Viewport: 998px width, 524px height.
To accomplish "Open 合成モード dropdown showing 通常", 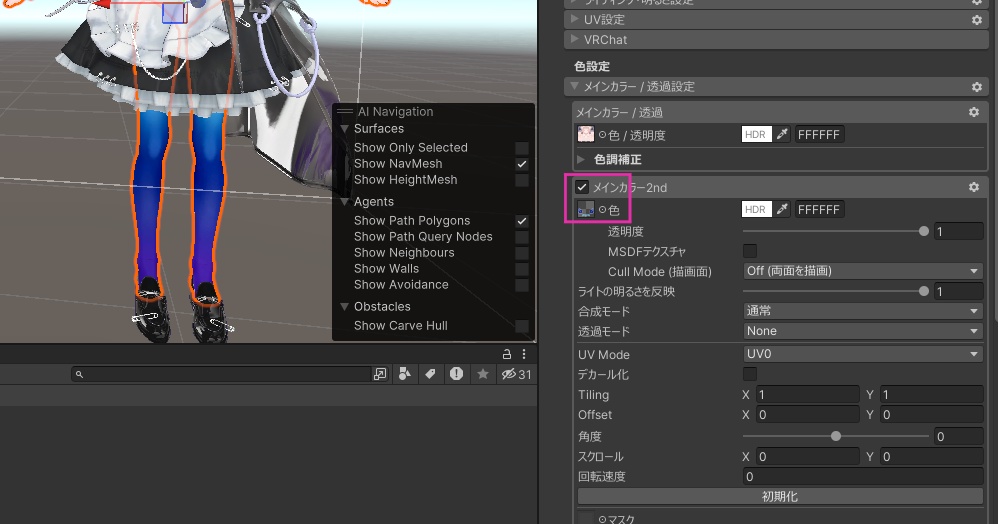I will 863,311.
